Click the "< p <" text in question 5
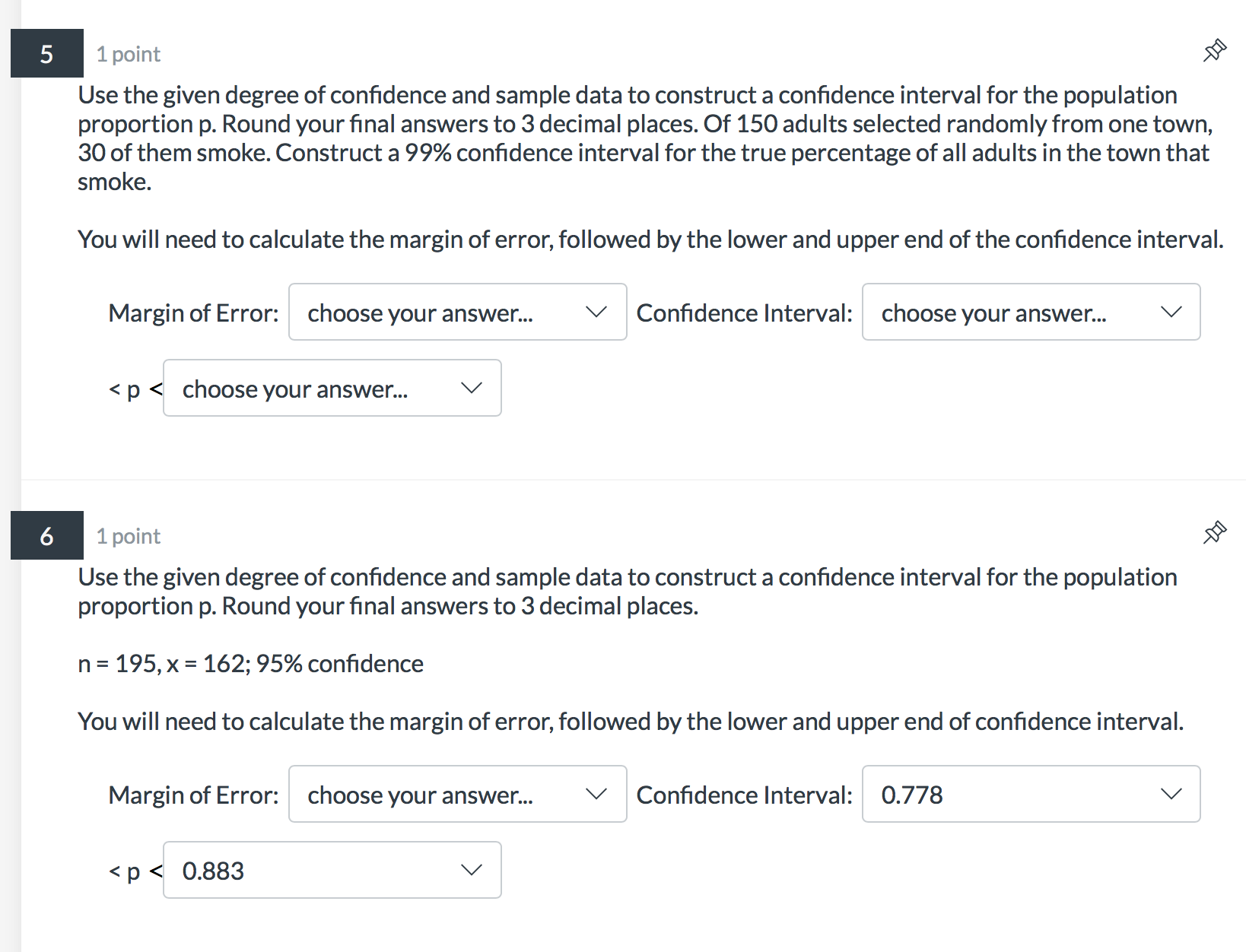The image size is (1246, 952). click(x=135, y=389)
